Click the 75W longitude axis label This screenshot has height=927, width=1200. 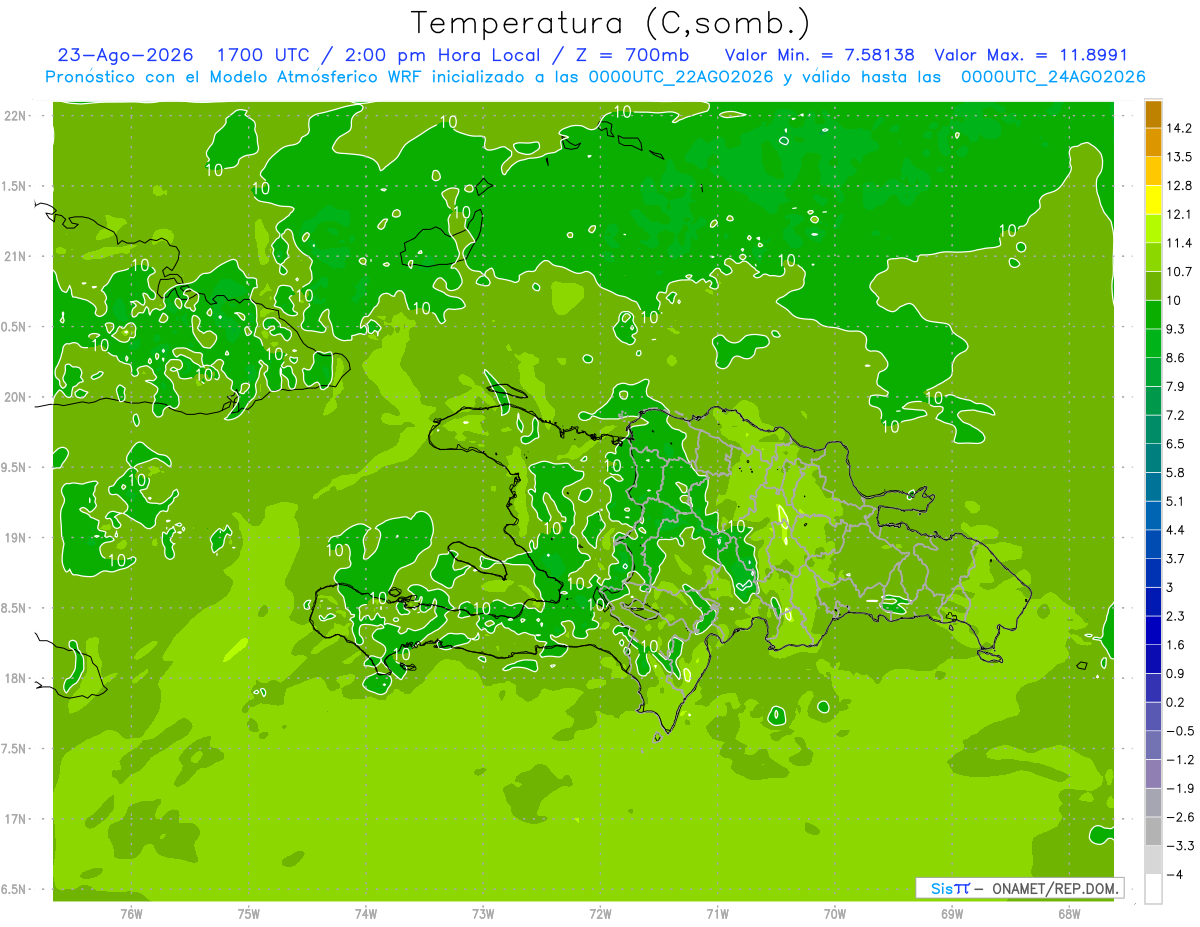(249, 914)
